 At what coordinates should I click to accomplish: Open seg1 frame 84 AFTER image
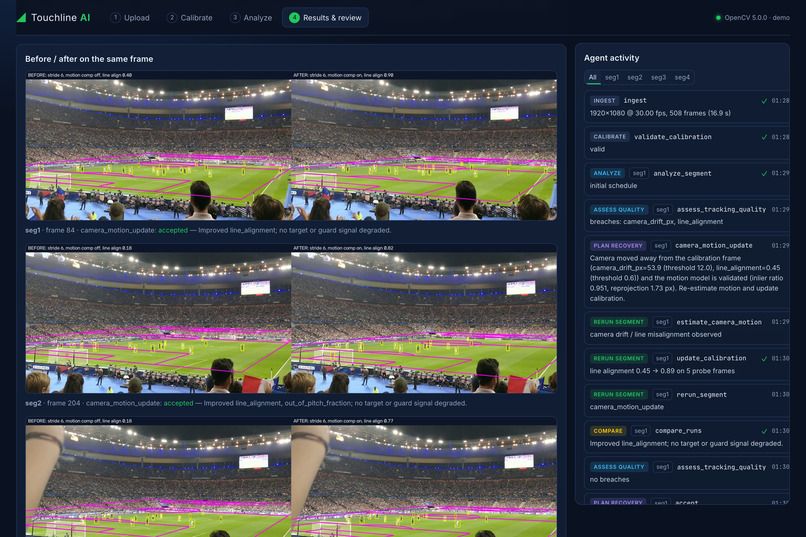click(424, 150)
